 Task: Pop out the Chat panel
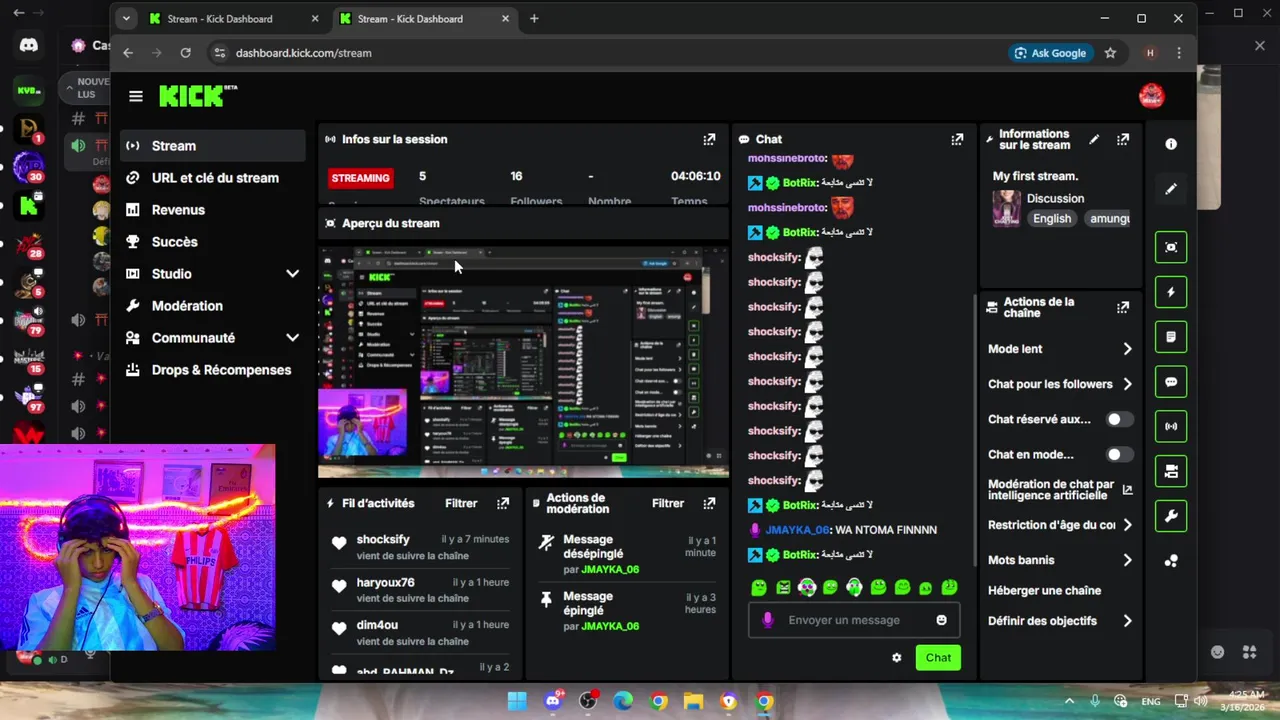957,140
